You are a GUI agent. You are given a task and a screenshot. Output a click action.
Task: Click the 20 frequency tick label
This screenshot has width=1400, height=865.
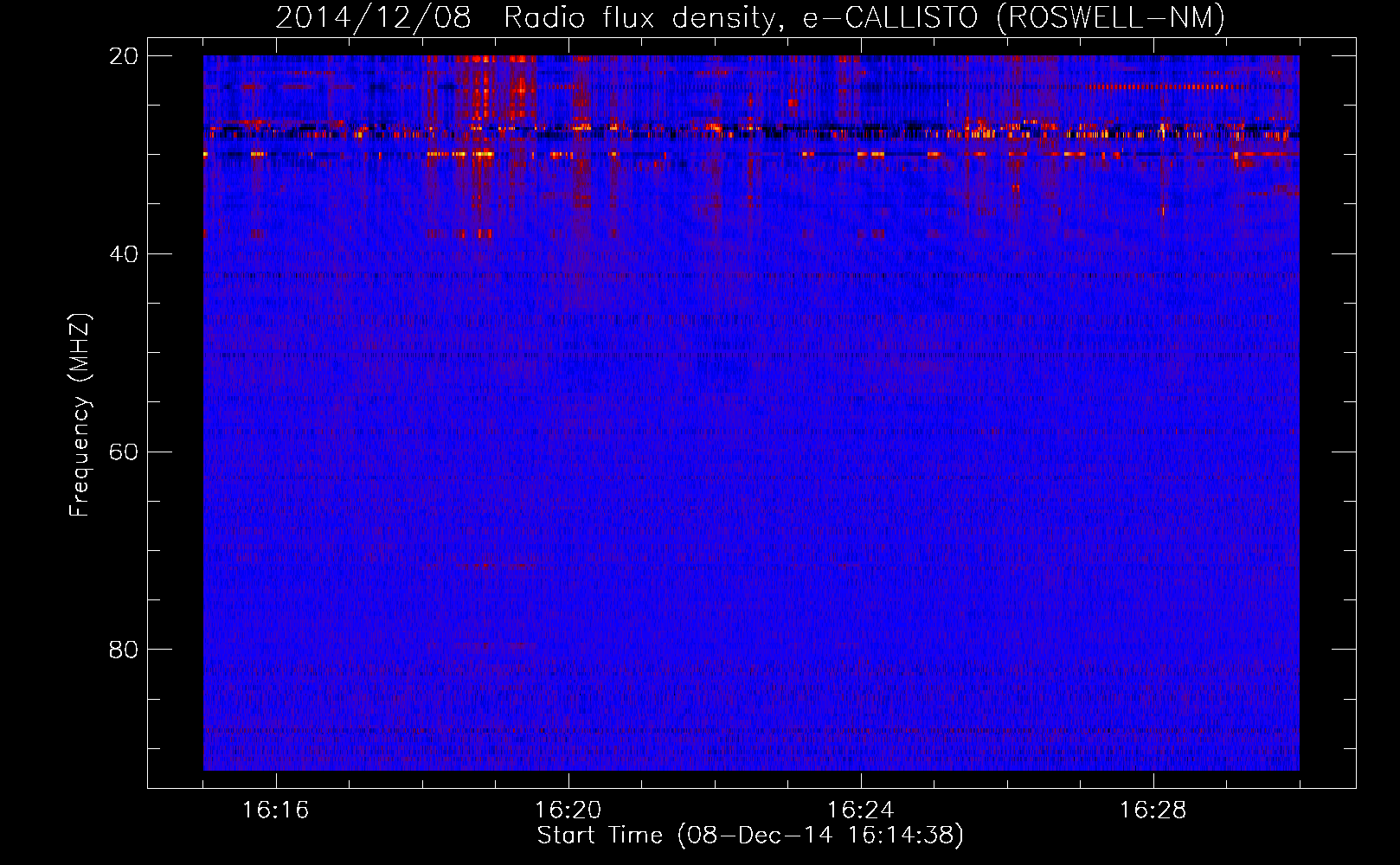click(x=124, y=56)
